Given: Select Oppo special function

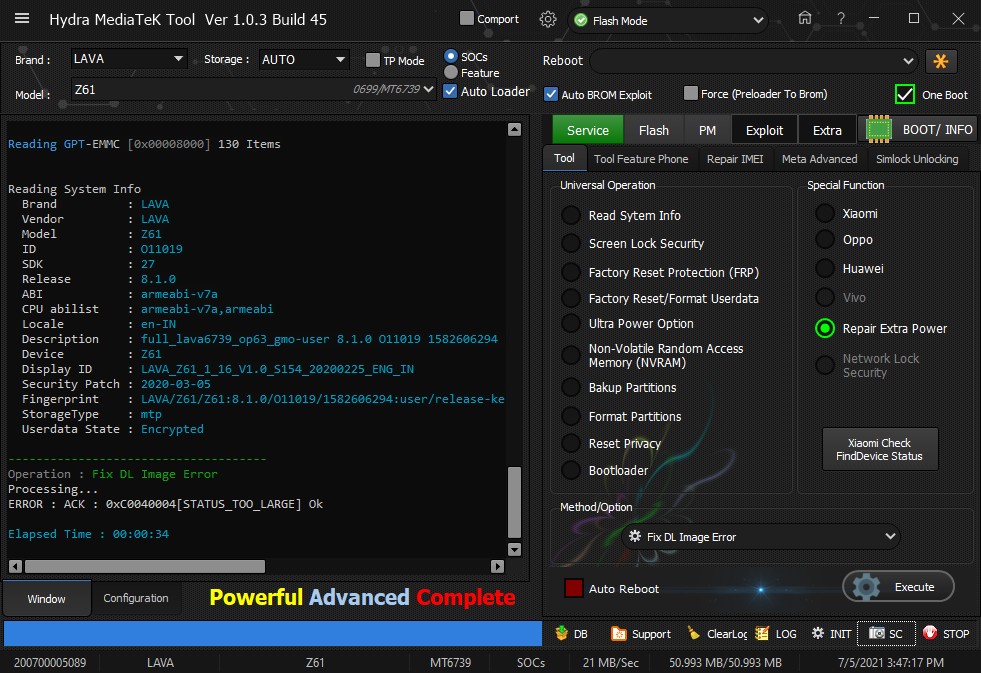Looking at the screenshot, I should (825, 240).
